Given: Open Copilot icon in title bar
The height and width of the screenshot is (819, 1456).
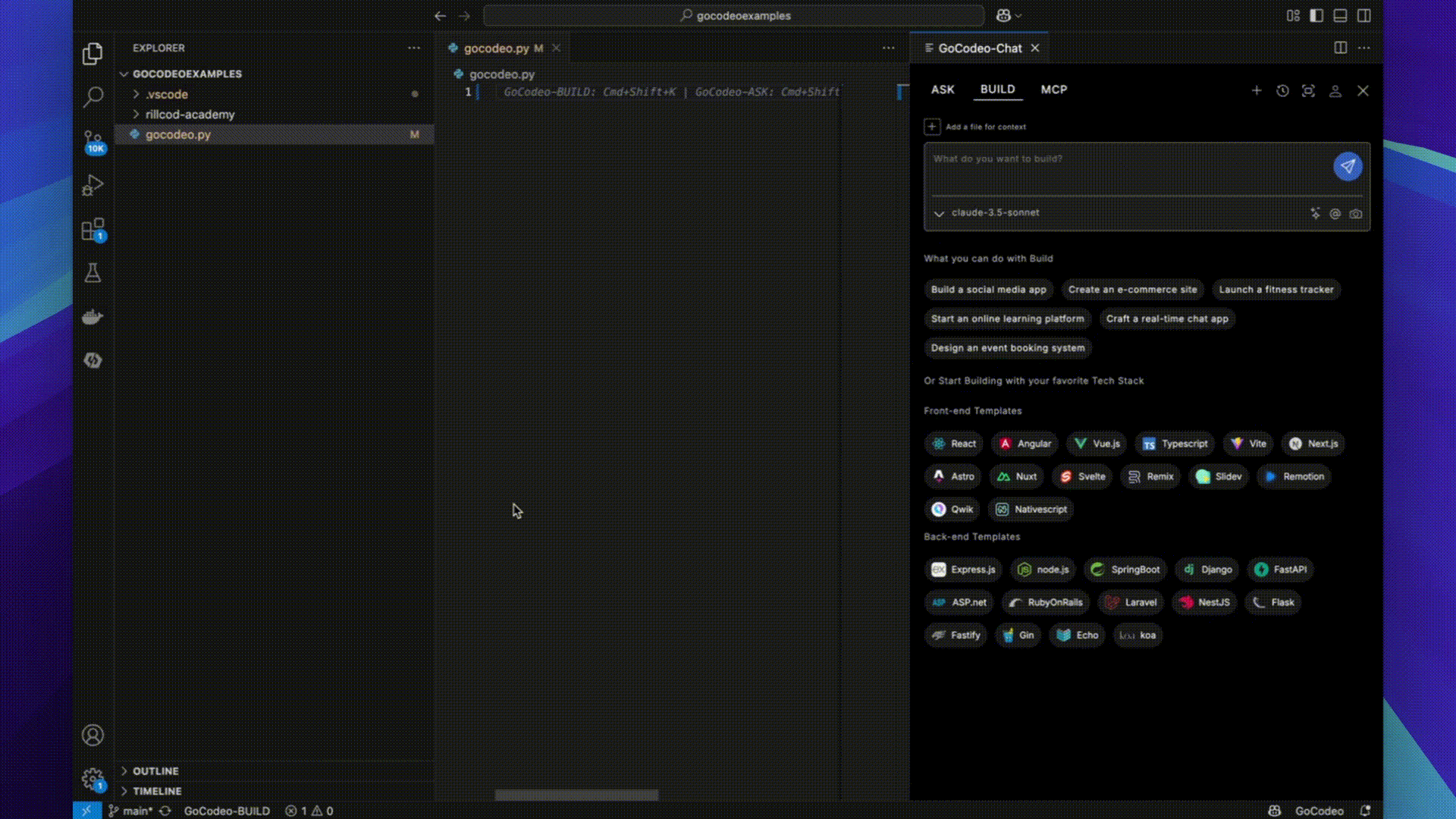Looking at the screenshot, I should tap(1004, 15).
